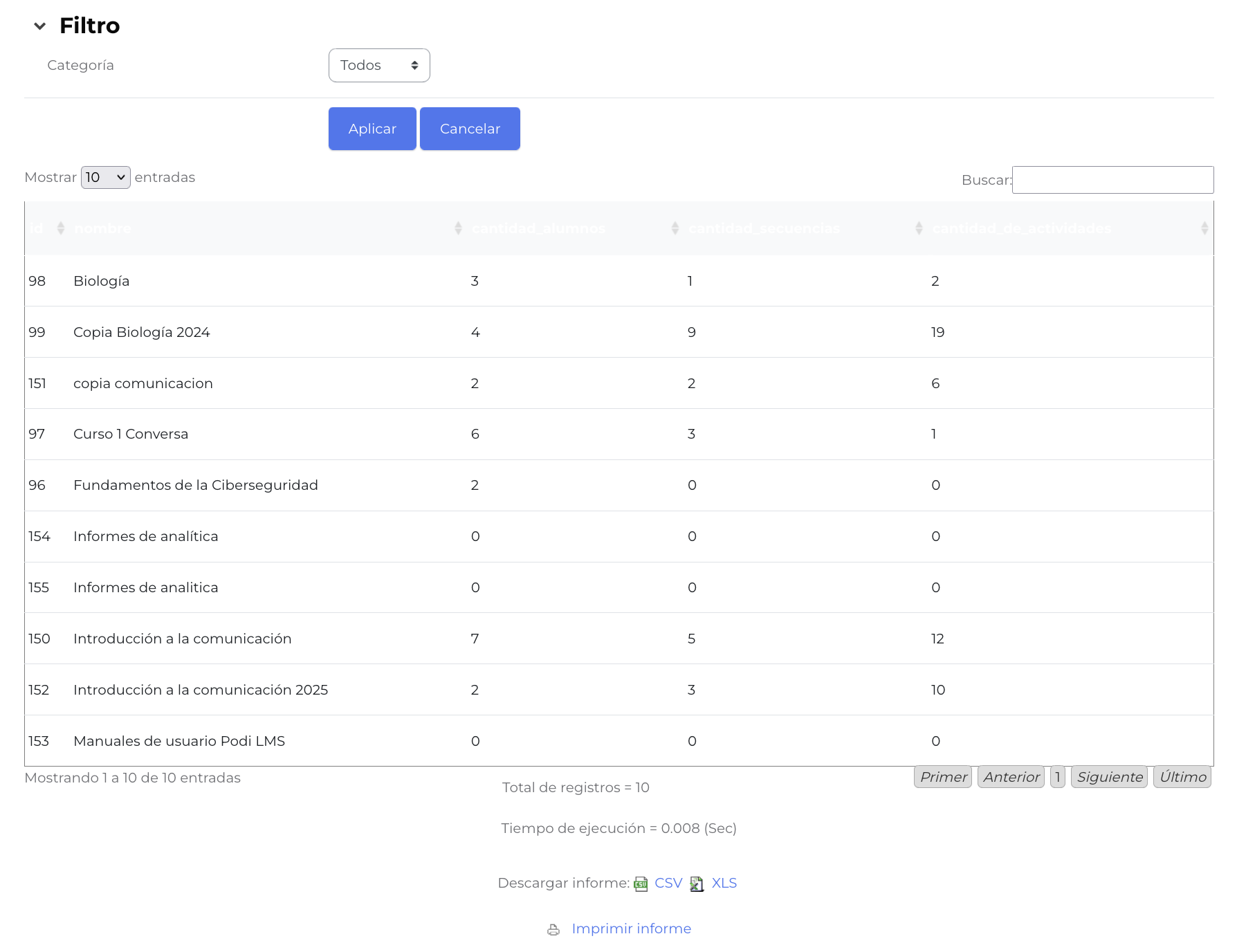
Task: Sort by cantidad_alumnos column arrows icon
Action: tap(675, 228)
